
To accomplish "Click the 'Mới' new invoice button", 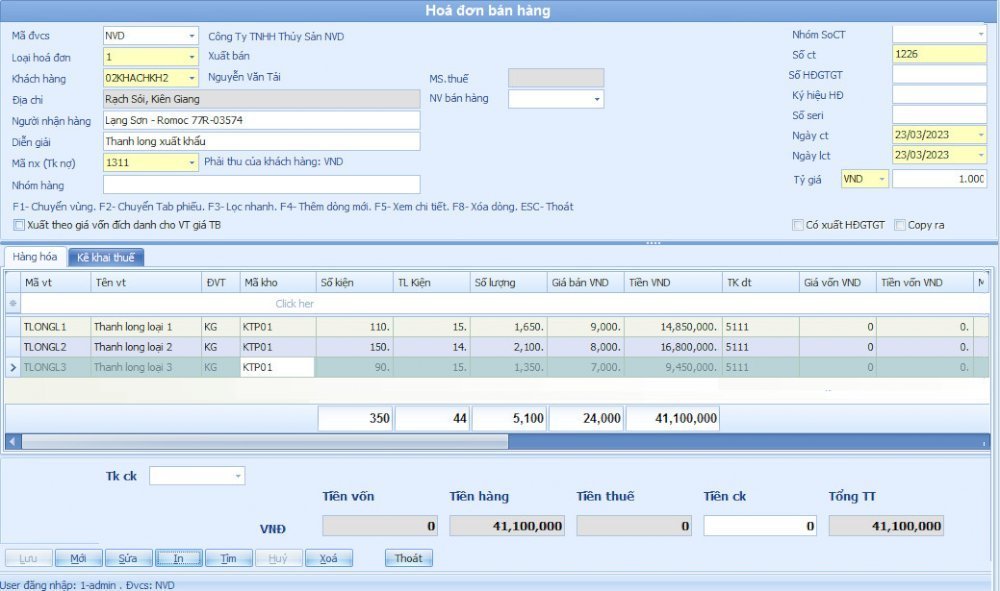I will pyautogui.click(x=79, y=559).
